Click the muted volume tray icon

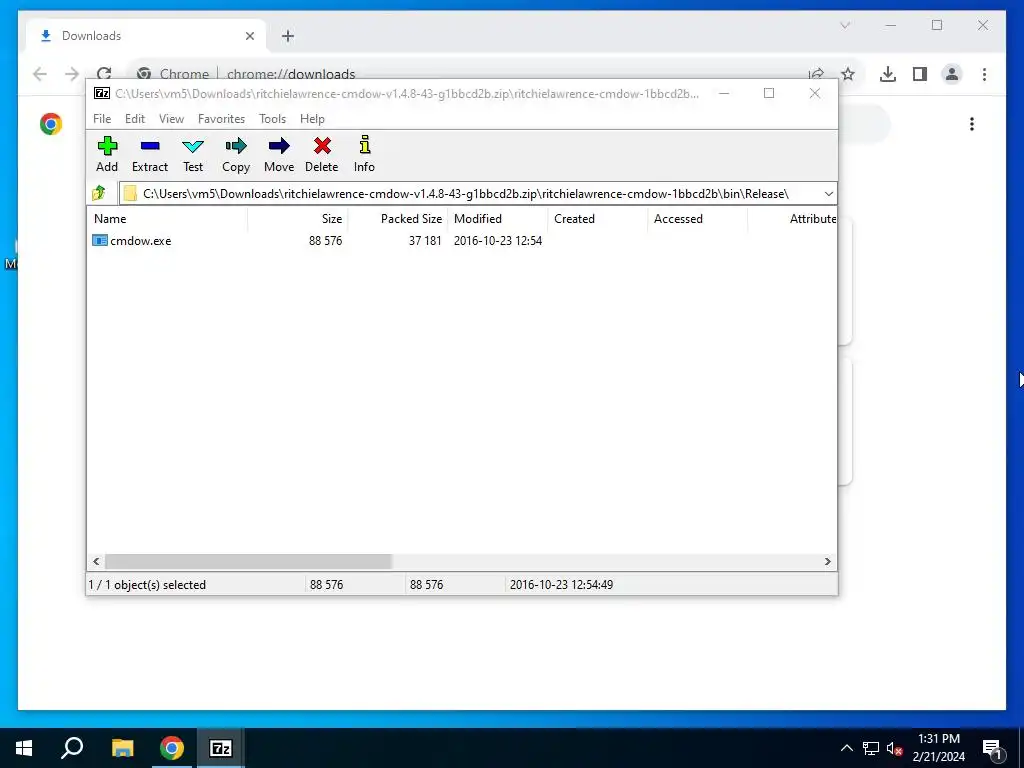click(894, 748)
